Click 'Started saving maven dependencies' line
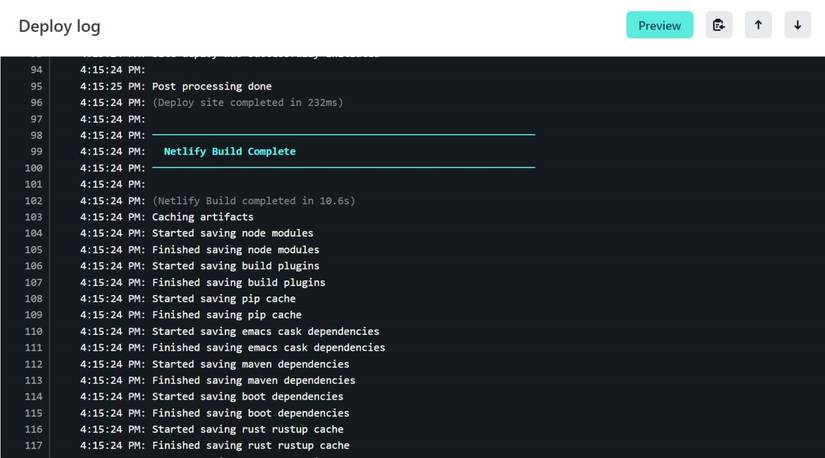 tap(250, 364)
